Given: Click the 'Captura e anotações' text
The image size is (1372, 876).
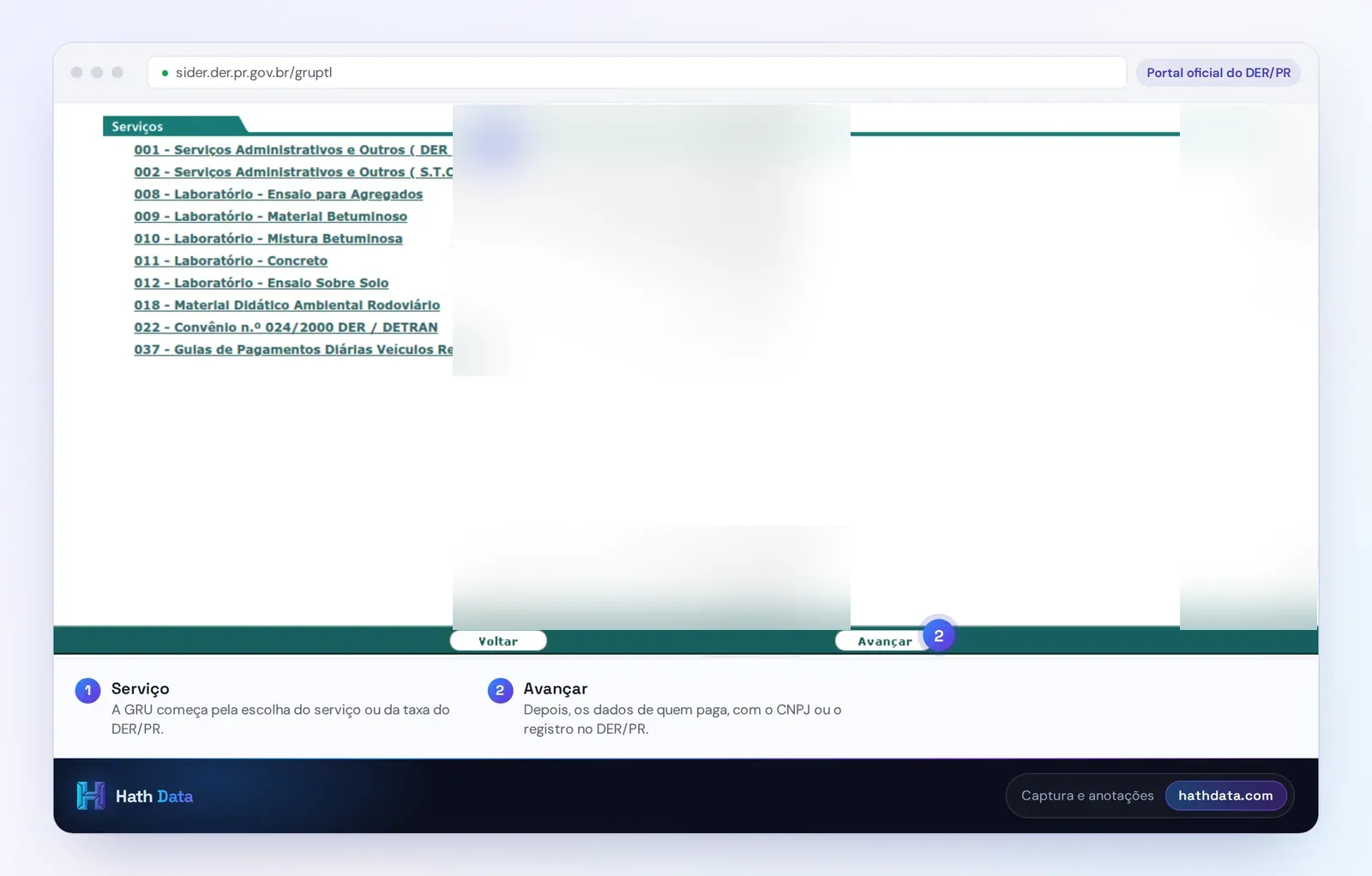Looking at the screenshot, I should pyautogui.click(x=1087, y=795).
